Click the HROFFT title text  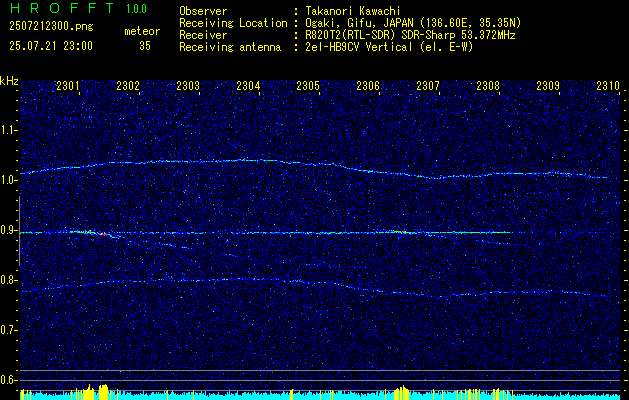tap(62, 8)
